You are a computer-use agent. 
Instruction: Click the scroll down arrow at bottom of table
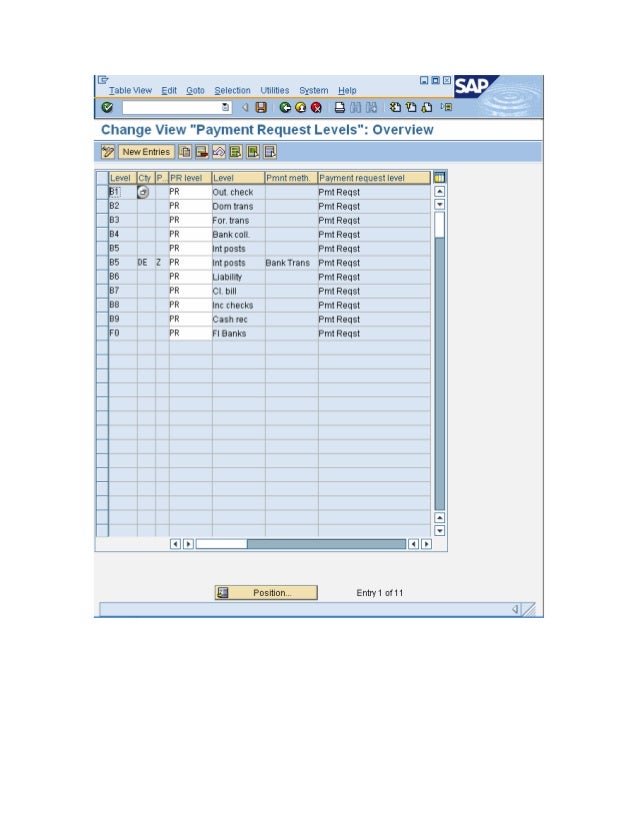439,530
